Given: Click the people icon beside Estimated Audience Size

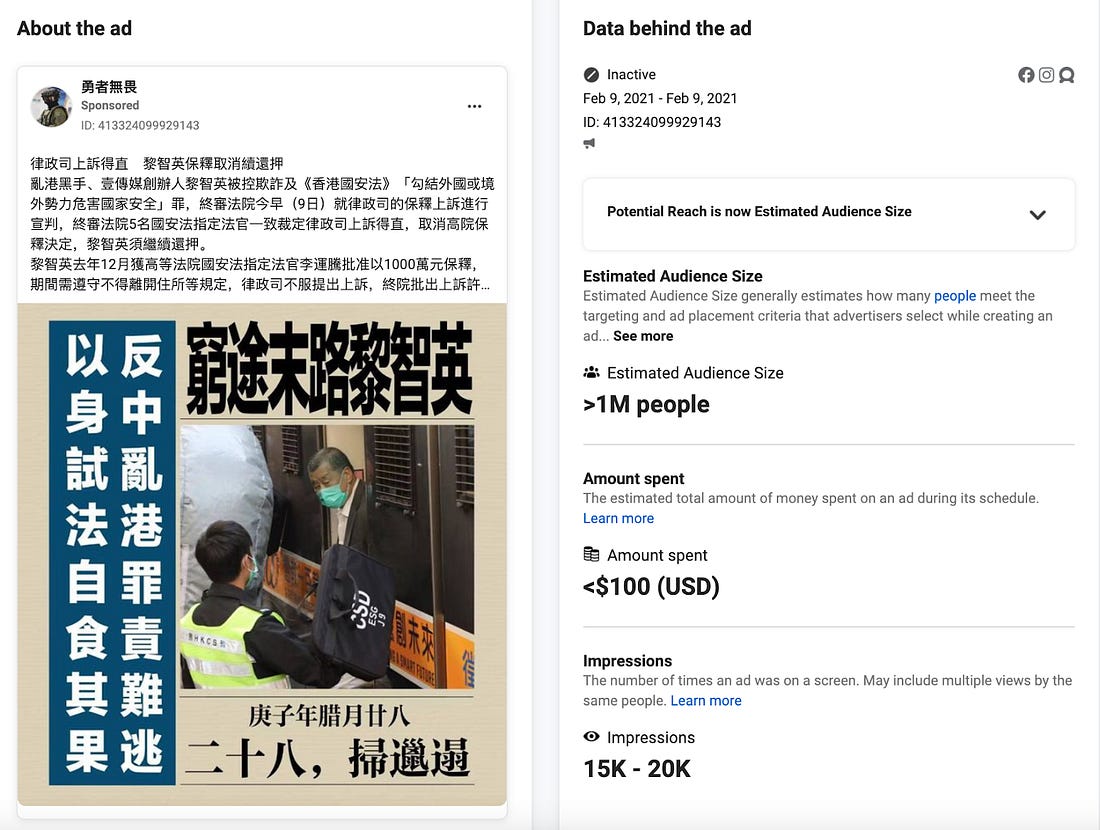Looking at the screenshot, I should 591,373.
